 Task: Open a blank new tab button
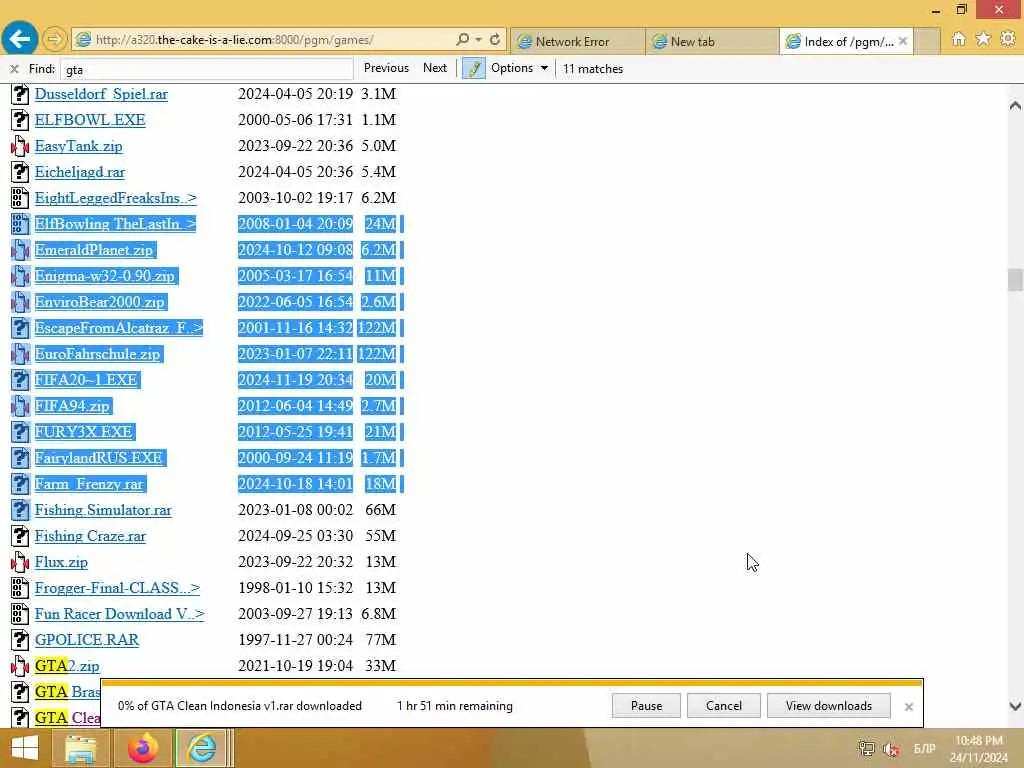pos(927,41)
